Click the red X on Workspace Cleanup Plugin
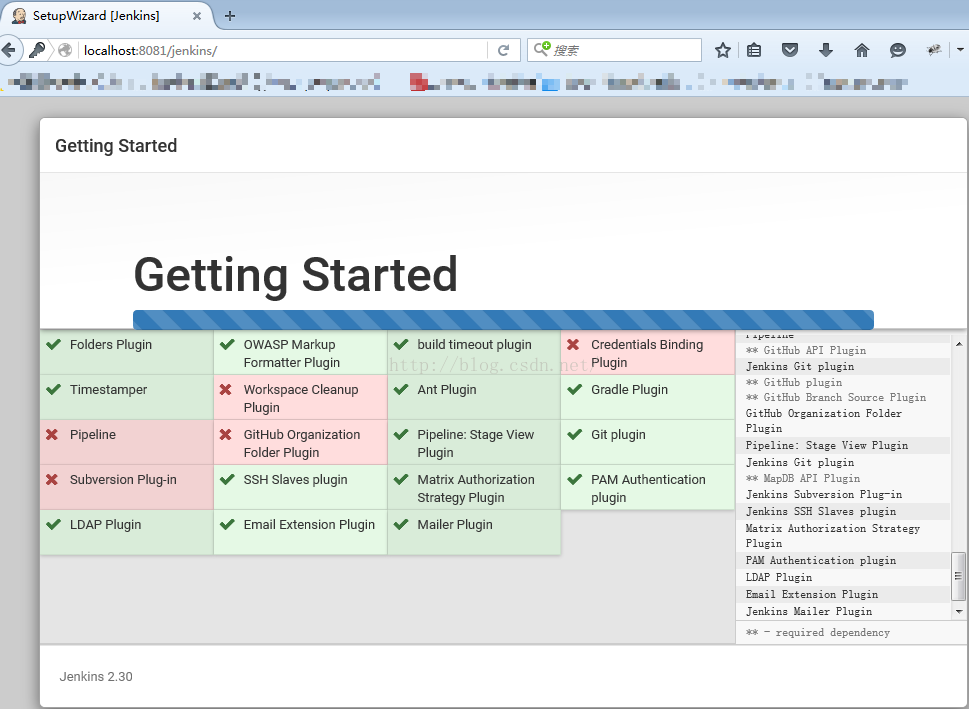Image resolution: width=969 pixels, height=709 pixels. (226, 390)
